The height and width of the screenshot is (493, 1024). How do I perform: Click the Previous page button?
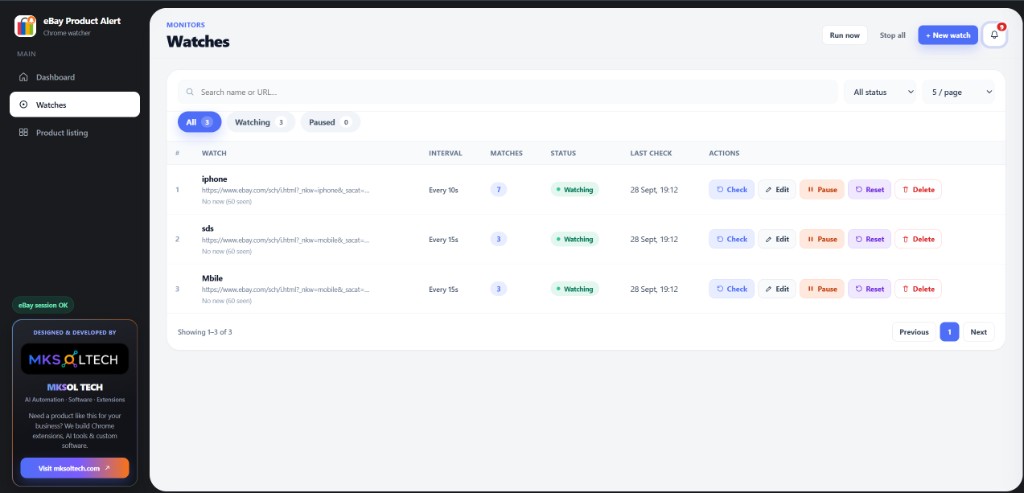[x=914, y=332]
